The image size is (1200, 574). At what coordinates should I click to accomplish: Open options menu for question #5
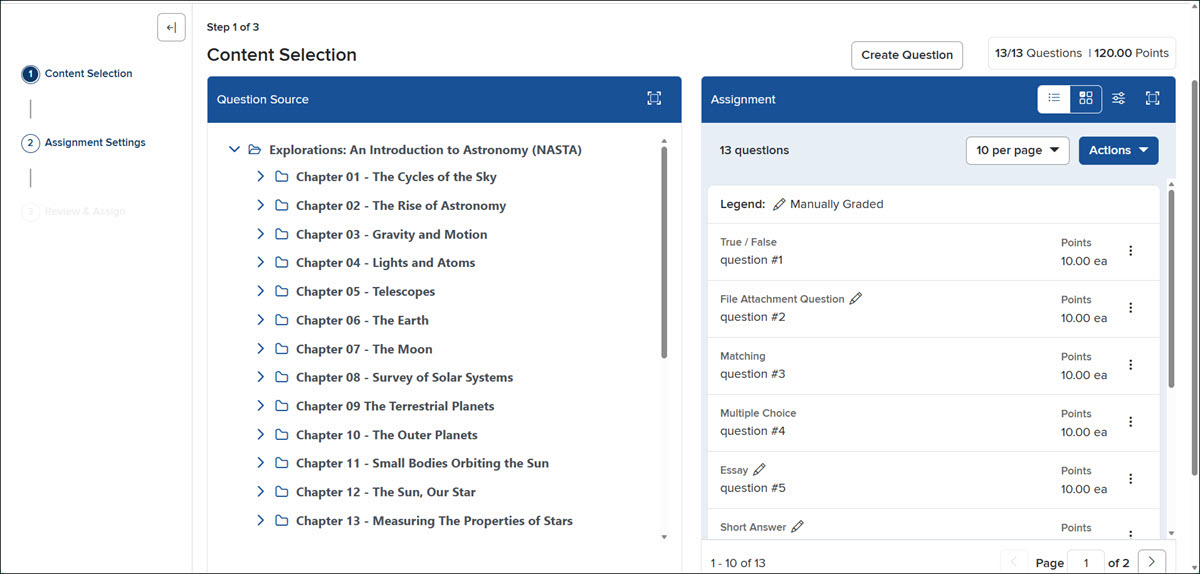pyautogui.click(x=1131, y=479)
